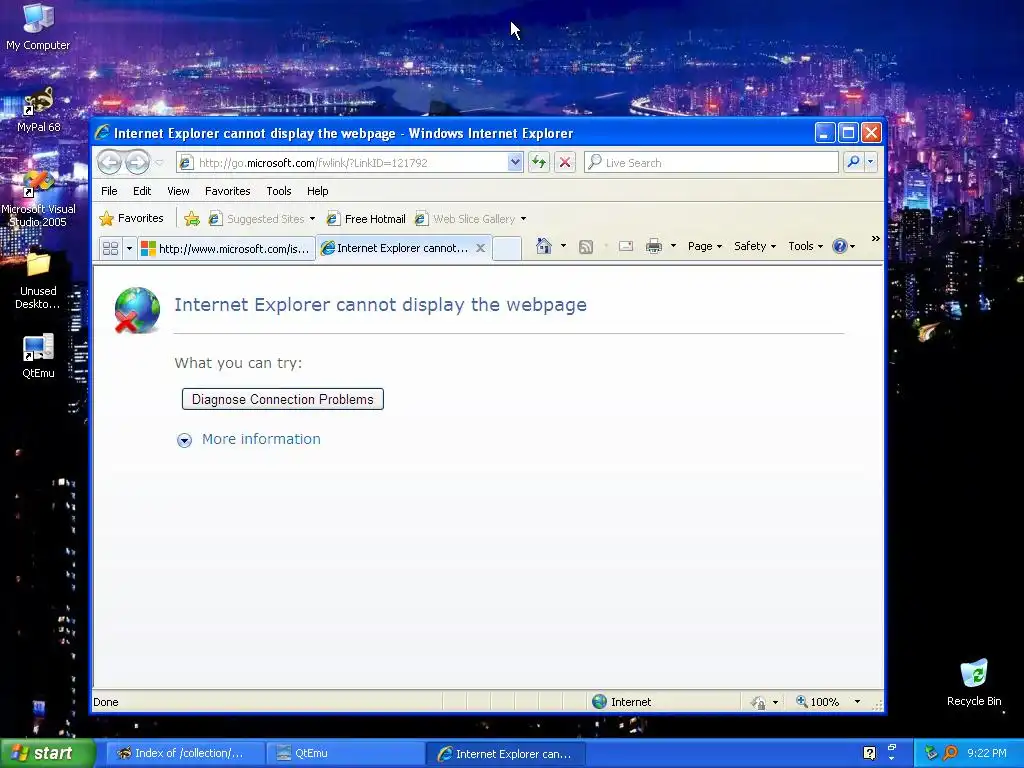This screenshot has height=768, width=1024.
Task: Click the Print icon
Action: 654,246
